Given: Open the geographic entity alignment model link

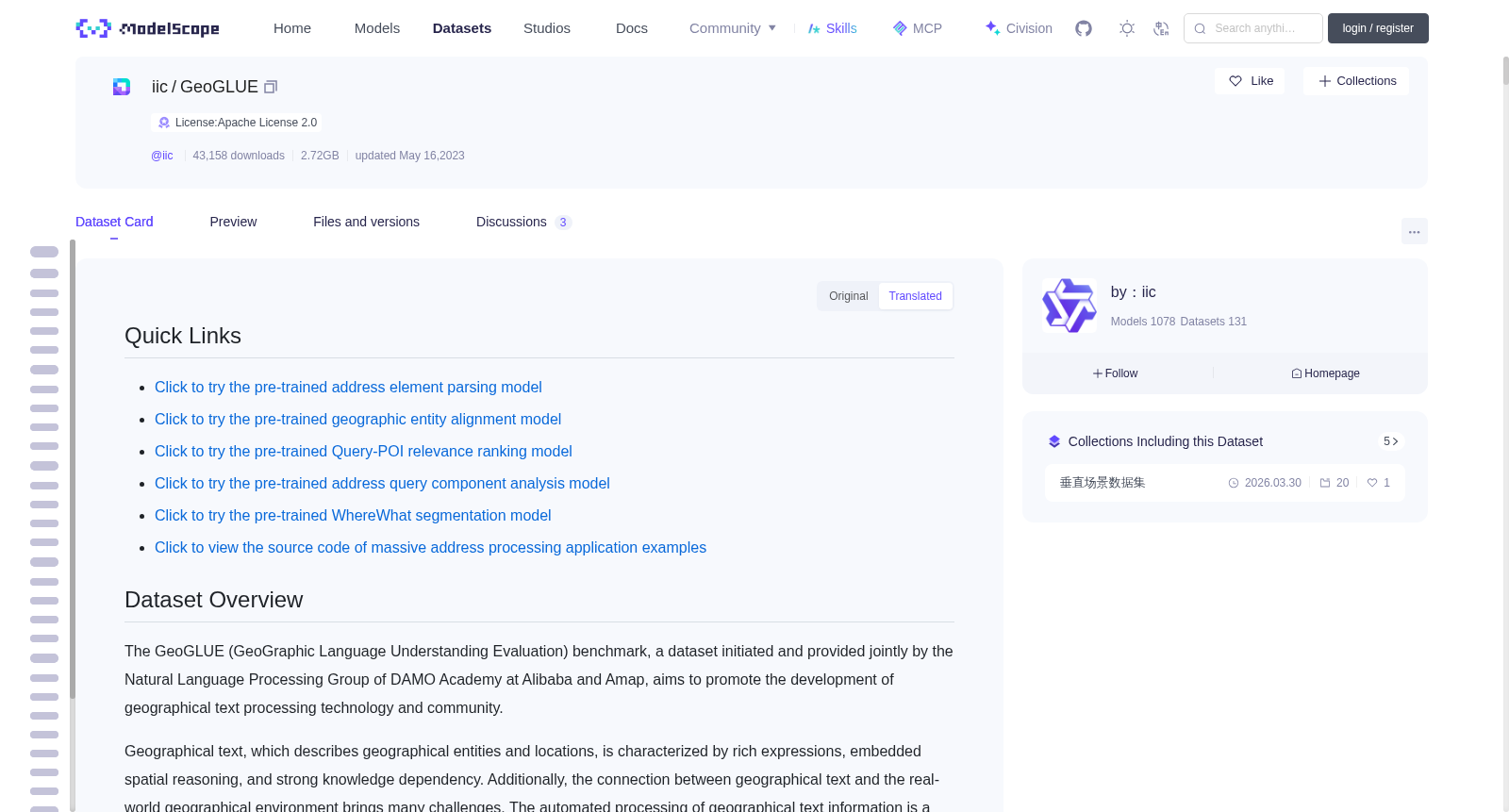Looking at the screenshot, I should point(357,420).
